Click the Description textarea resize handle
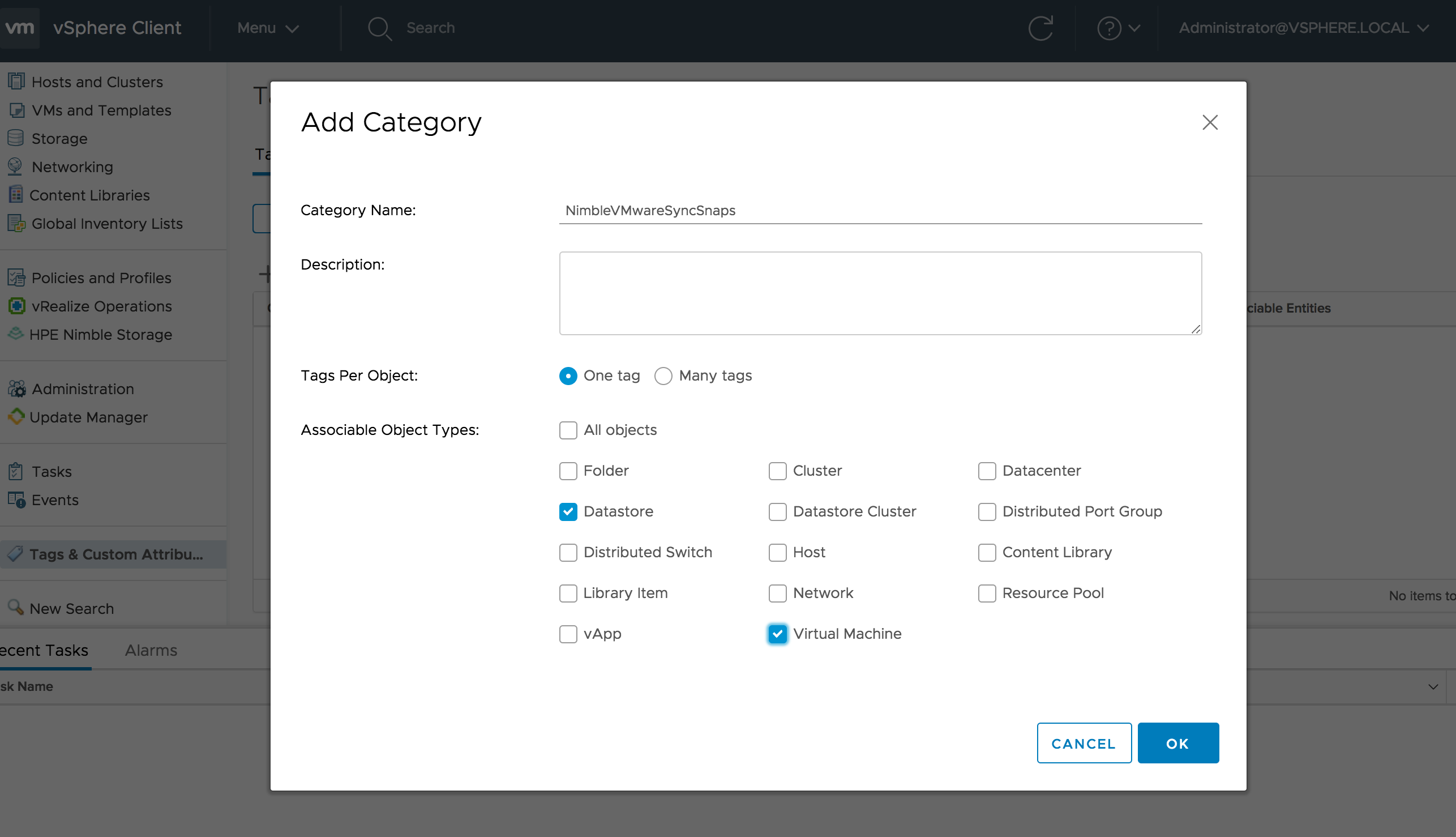 pyautogui.click(x=1196, y=329)
